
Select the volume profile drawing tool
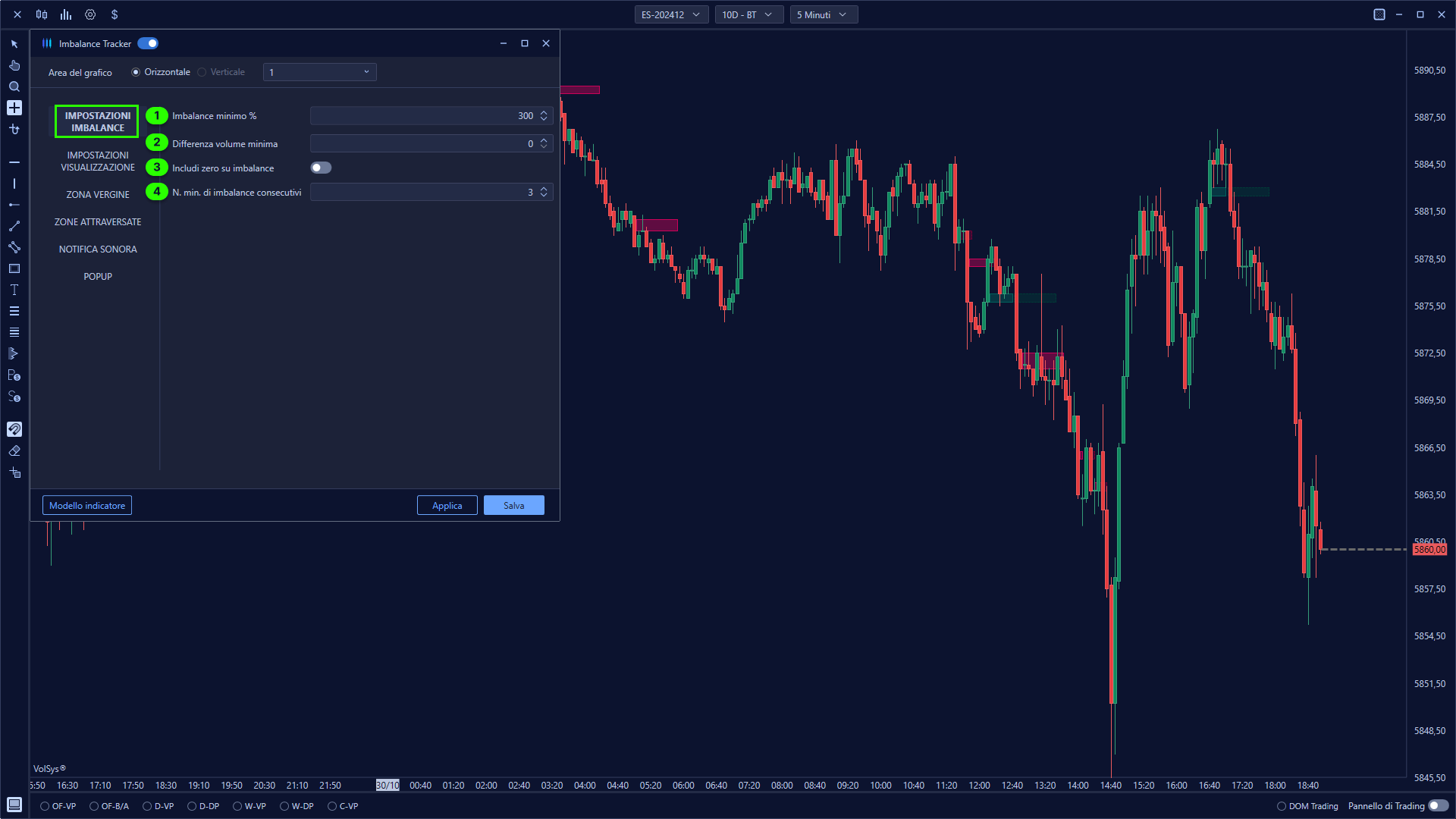coord(14,353)
